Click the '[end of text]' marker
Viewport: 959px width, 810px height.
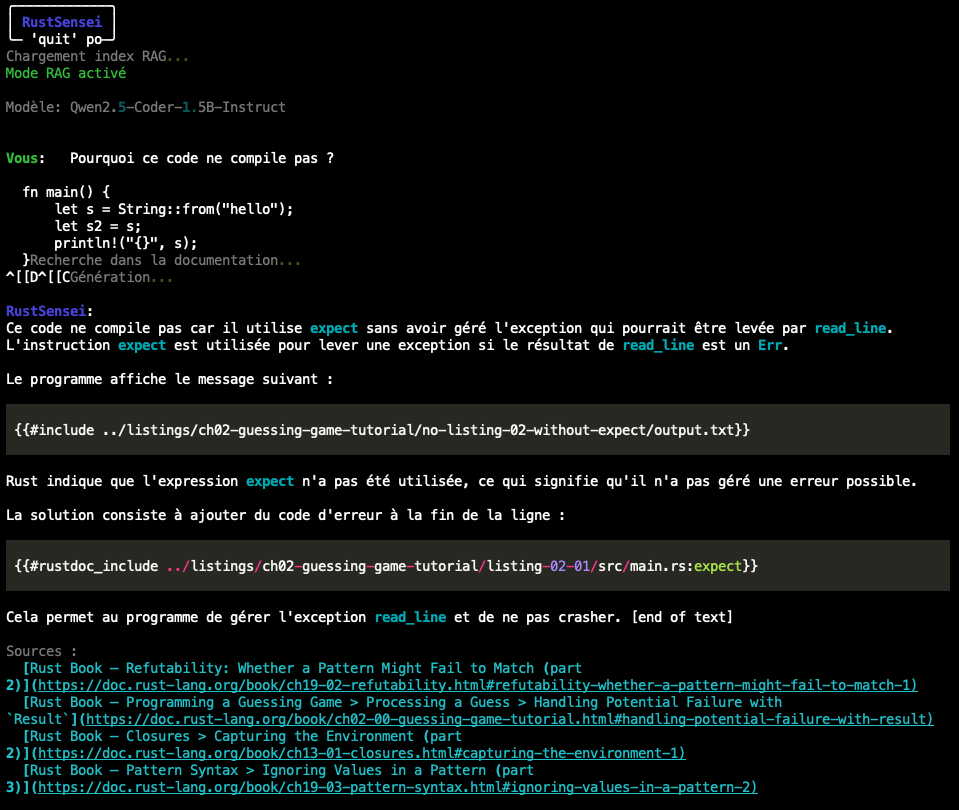click(682, 617)
